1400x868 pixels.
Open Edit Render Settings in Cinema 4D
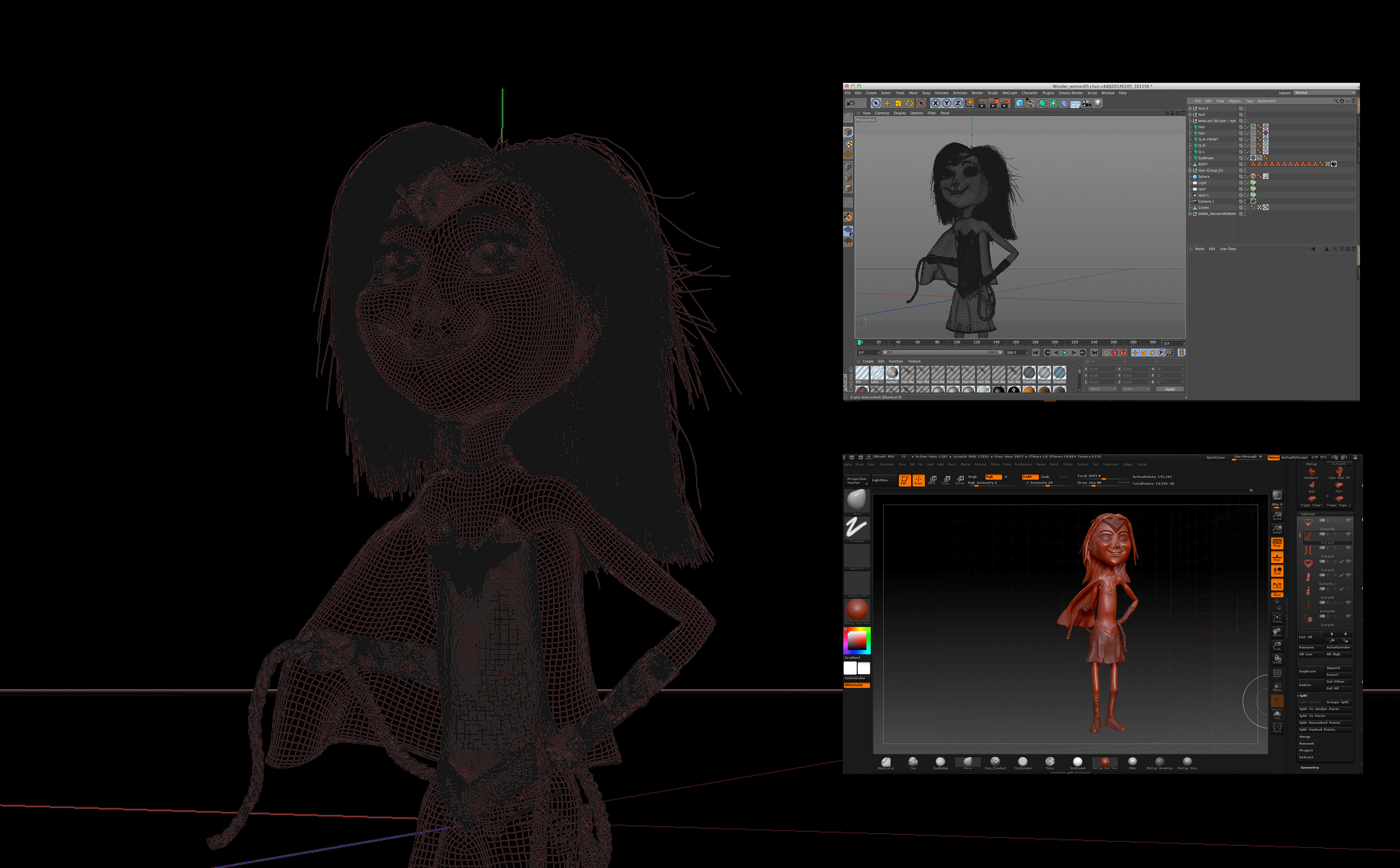pos(1006,103)
